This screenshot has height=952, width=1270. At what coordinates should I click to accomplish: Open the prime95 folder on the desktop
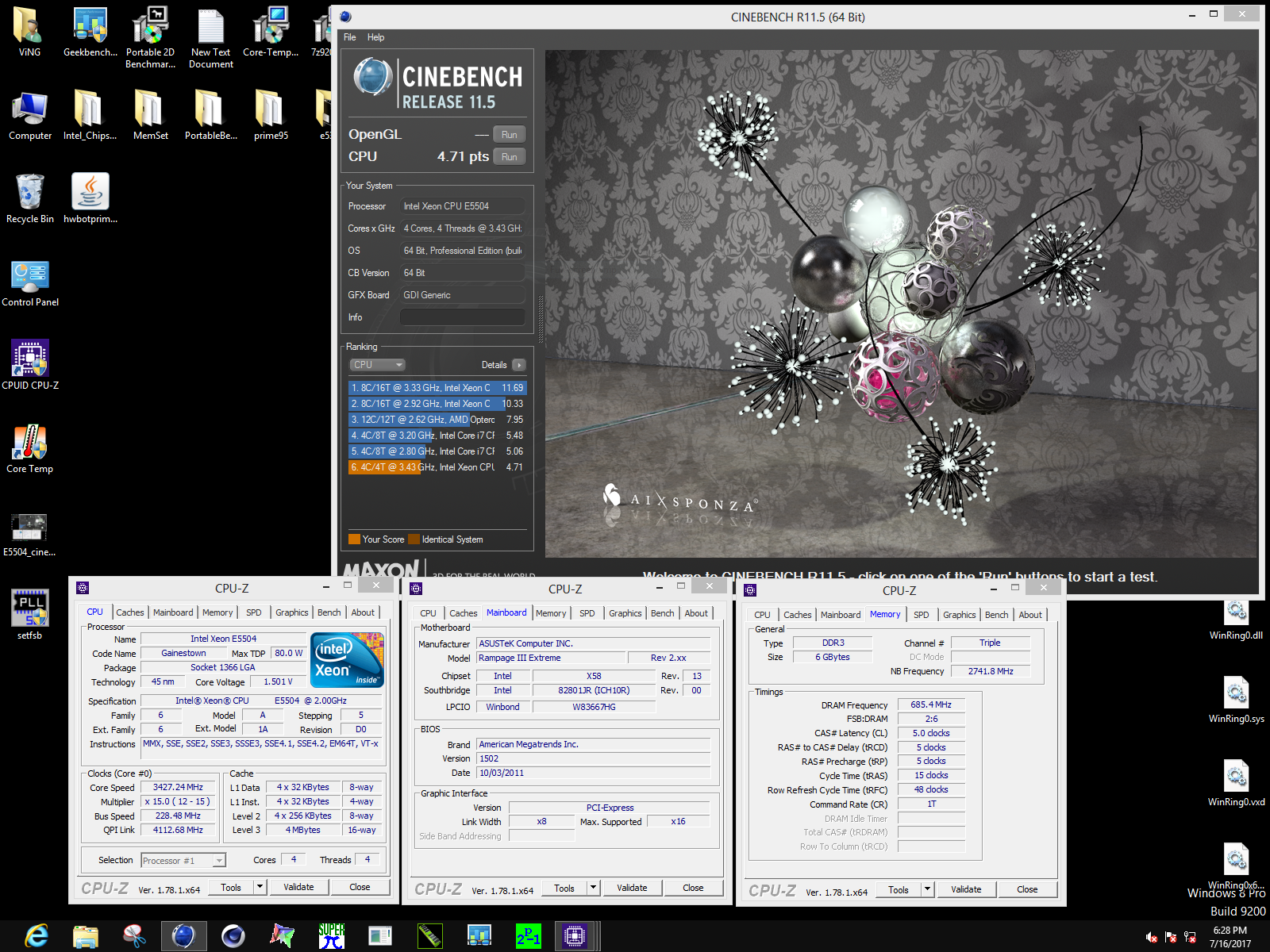coord(271,114)
